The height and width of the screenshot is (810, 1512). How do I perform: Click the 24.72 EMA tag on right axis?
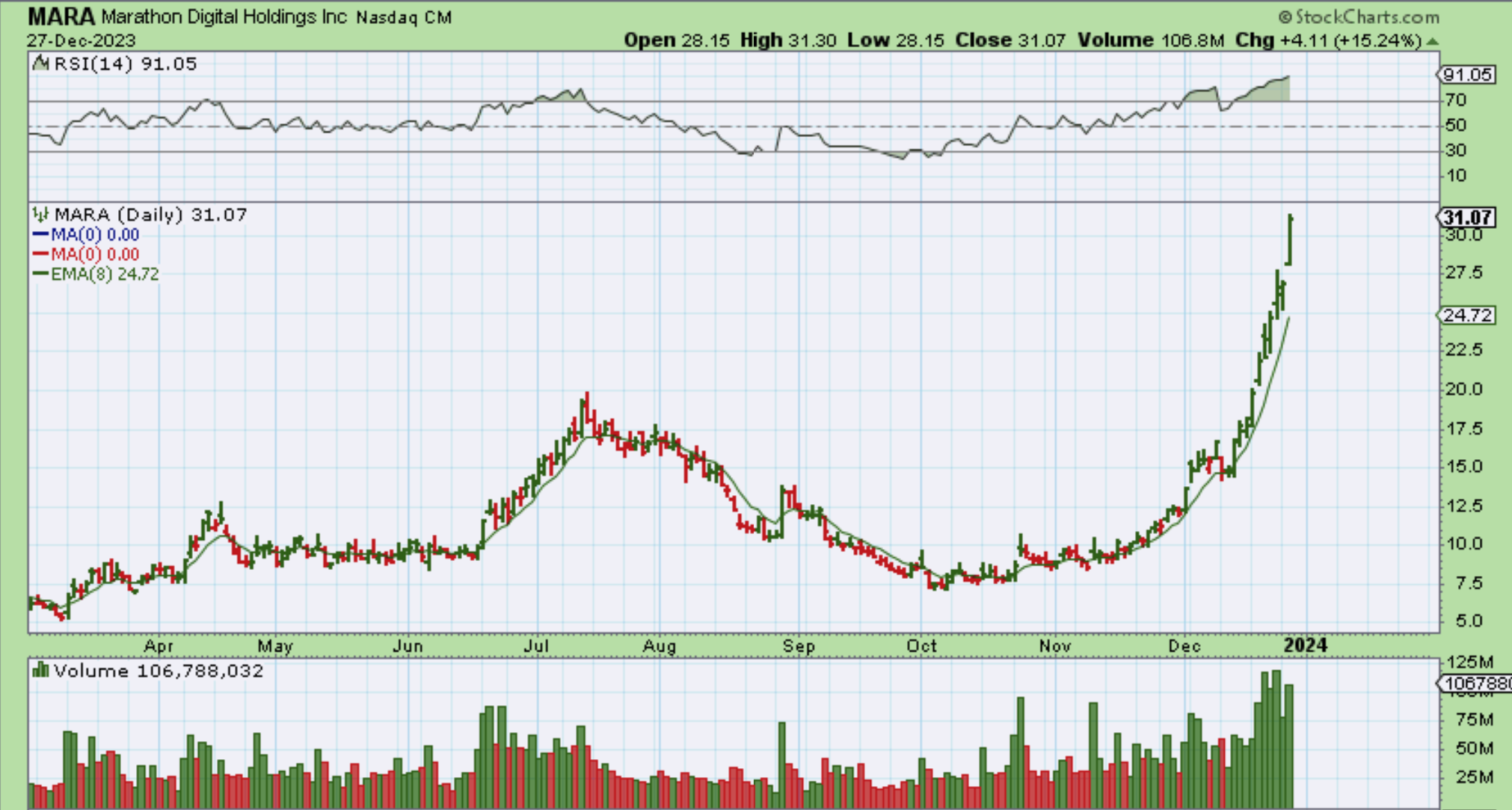1468,316
